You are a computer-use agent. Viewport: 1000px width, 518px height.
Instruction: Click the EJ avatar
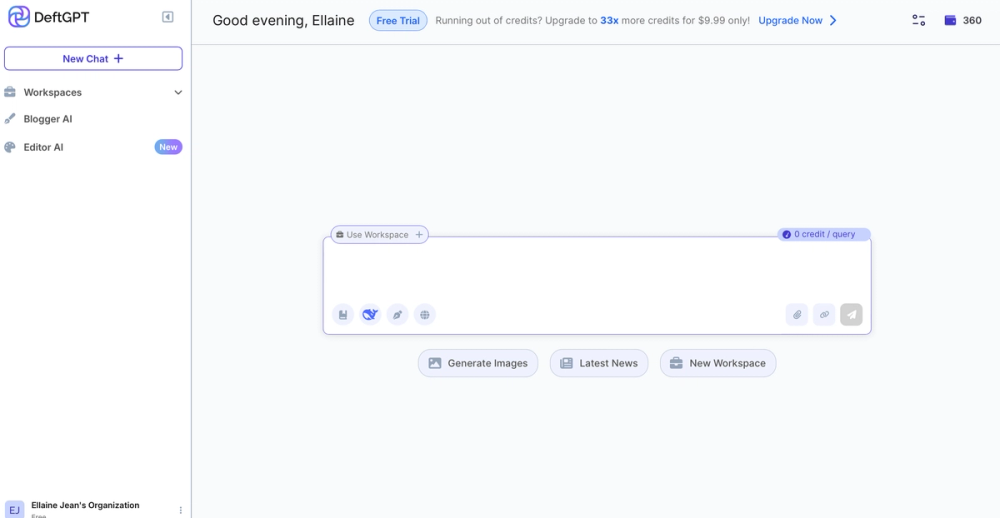point(15,510)
